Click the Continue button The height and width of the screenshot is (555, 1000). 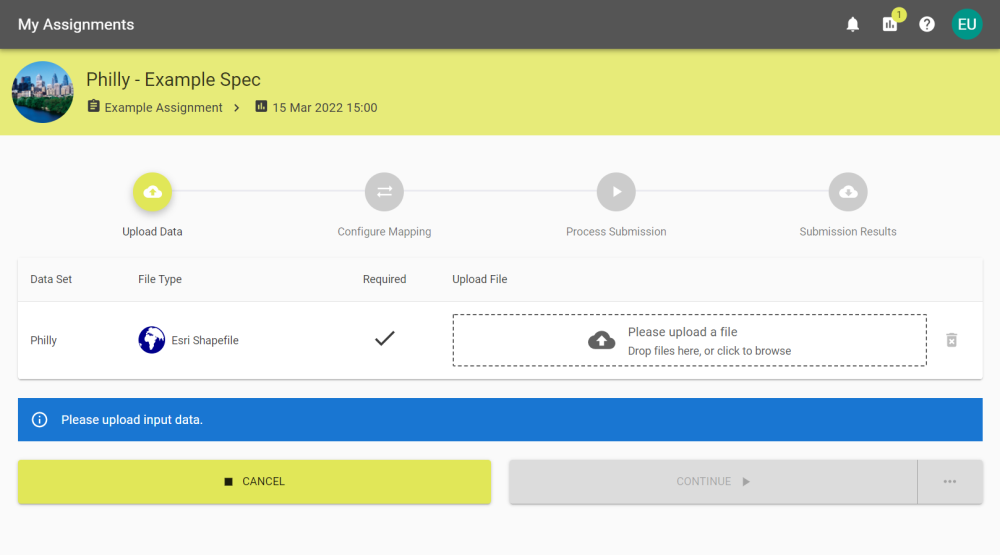[713, 482]
